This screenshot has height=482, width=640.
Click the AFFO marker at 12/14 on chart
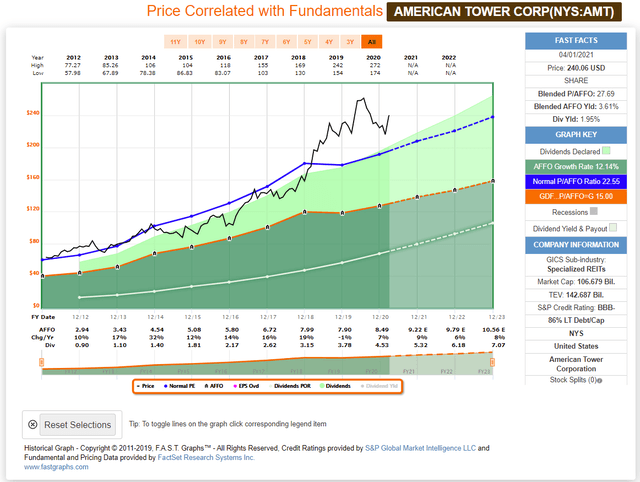click(x=155, y=254)
